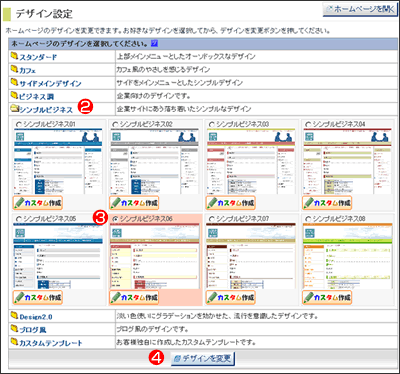The image size is (400, 374).
Task: Expand the ビジネス調 design folder
Action: tap(36, 97)
